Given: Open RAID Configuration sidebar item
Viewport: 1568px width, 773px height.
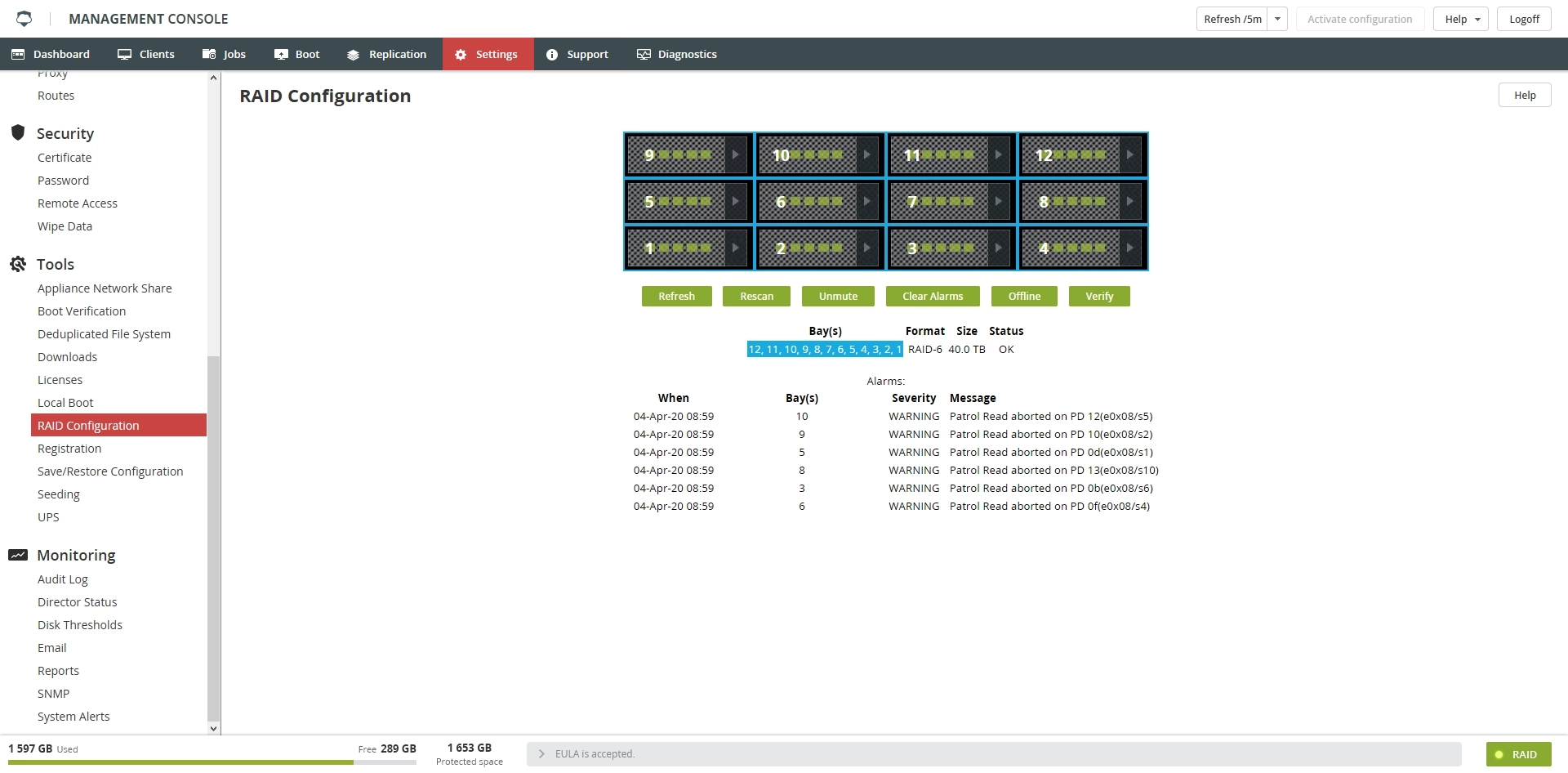Looking at the screenshot, I should coord(118,425).
